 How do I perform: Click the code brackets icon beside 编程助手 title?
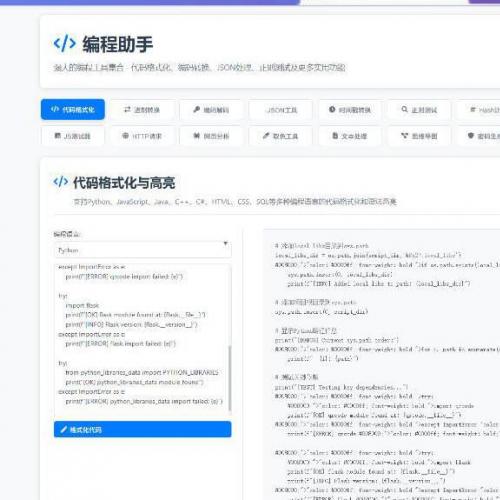pyautogui.click(x=65, y=43)
